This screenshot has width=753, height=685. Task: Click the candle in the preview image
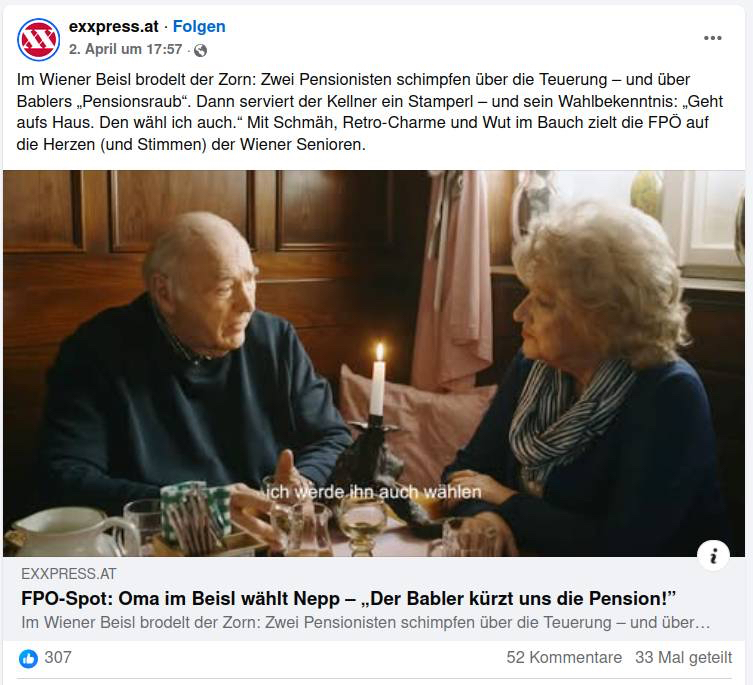pyautogui.click(x=378, y=379)
